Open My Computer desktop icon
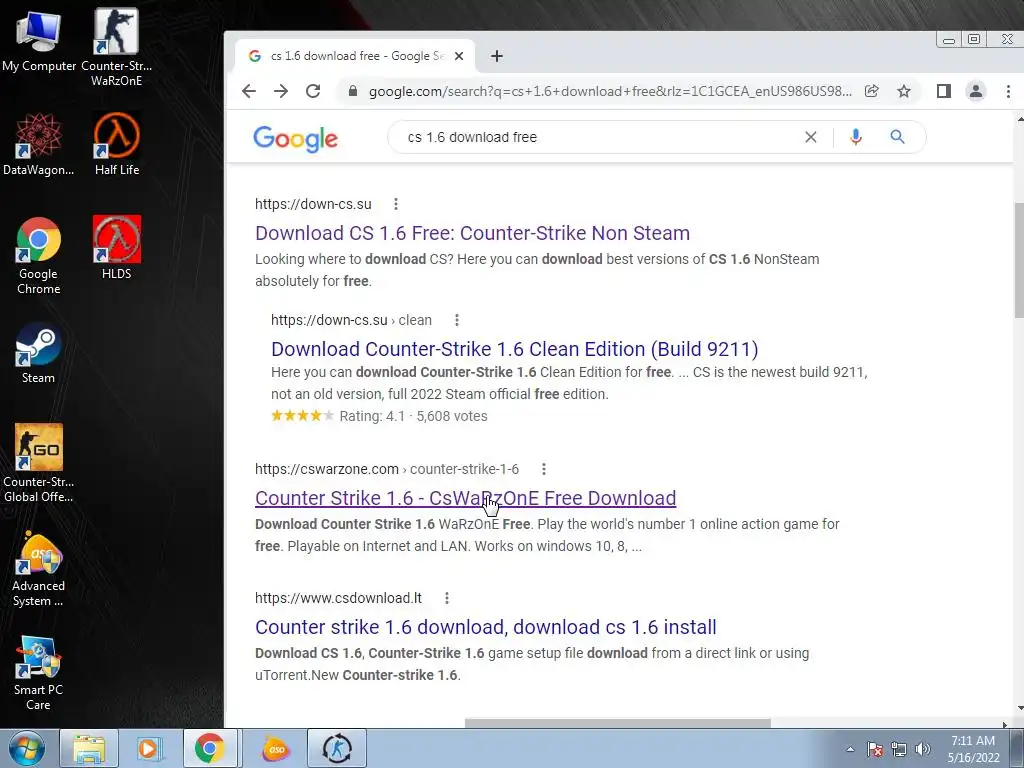This screenshot has width=1024, height=768. coord(38,40)
